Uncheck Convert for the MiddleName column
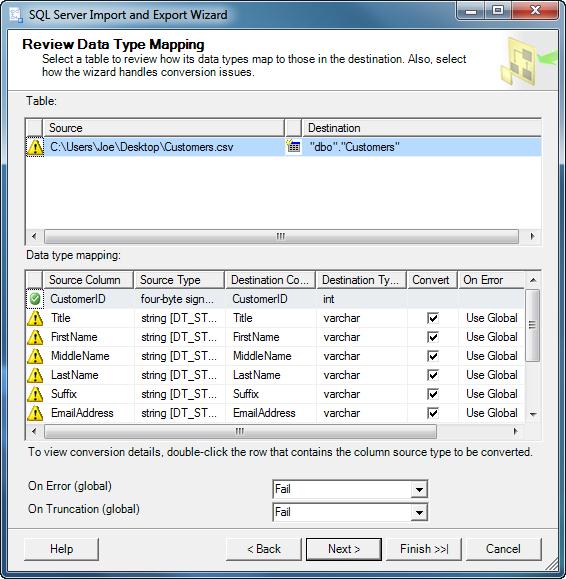 (433, 356)
